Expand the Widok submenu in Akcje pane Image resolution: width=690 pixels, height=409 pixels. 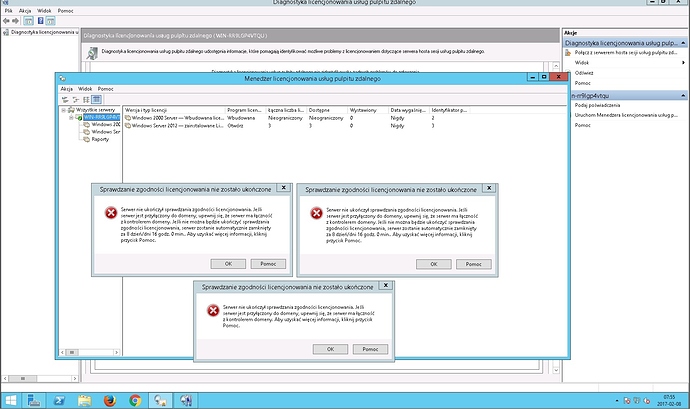683,63
